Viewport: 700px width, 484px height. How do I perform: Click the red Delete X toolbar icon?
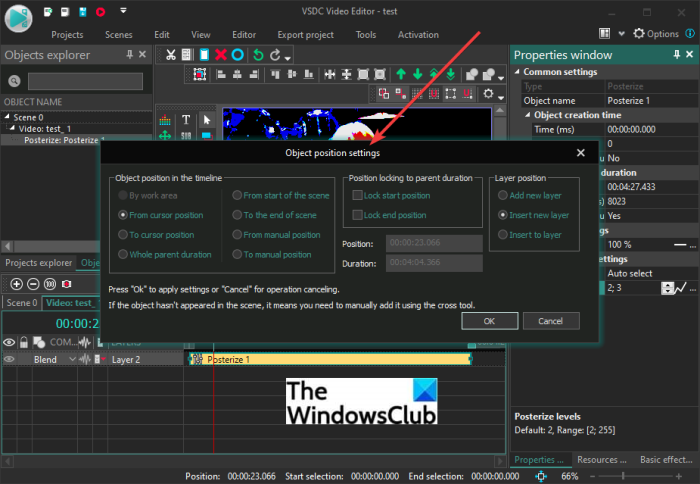[221, 54]
